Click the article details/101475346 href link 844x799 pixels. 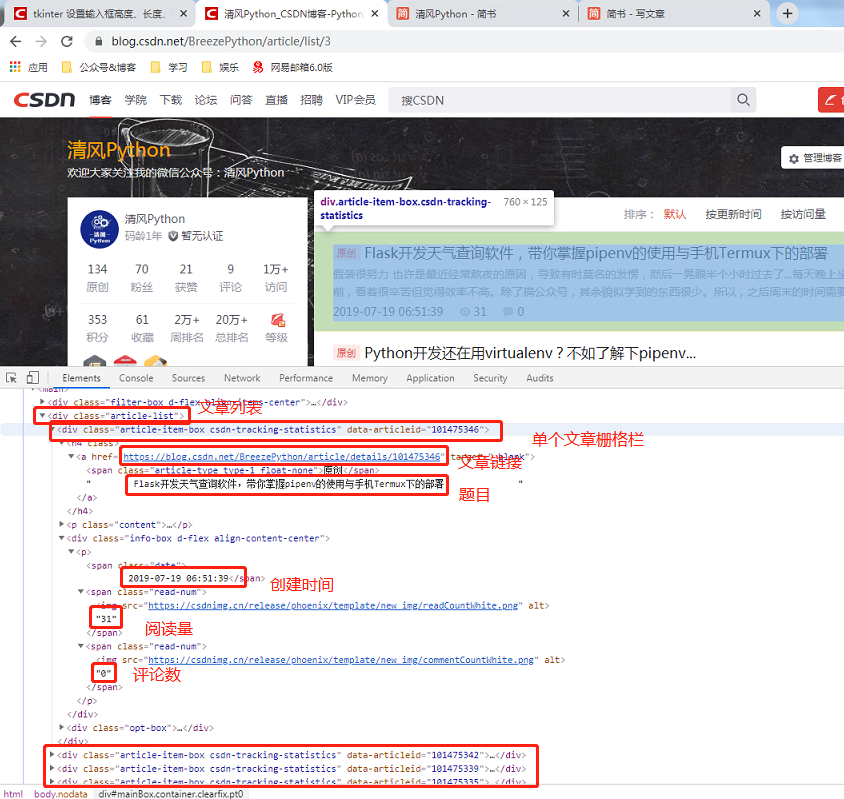tap(282, 457)
